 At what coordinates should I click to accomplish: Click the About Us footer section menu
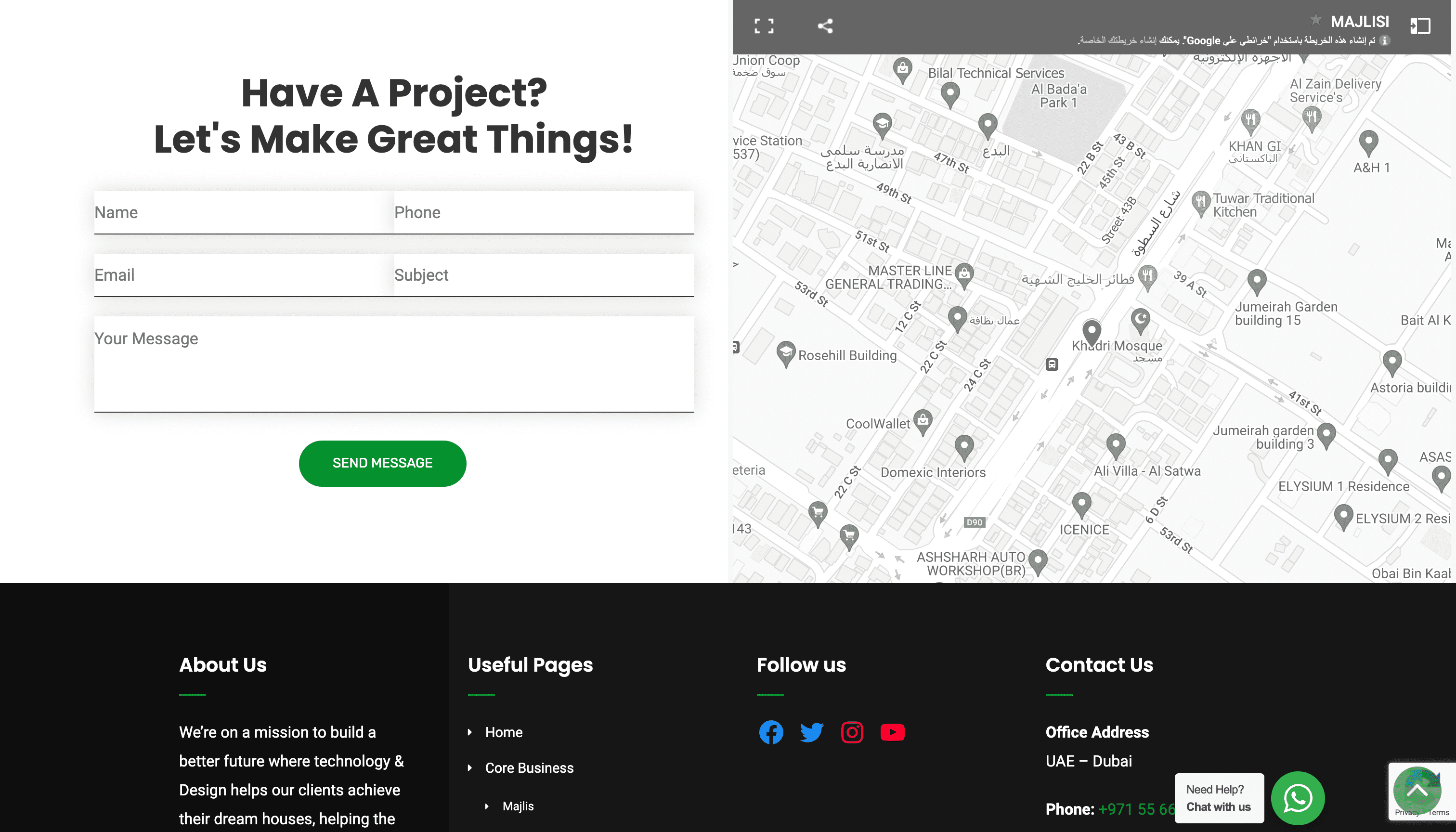click(x=223, y=665)
